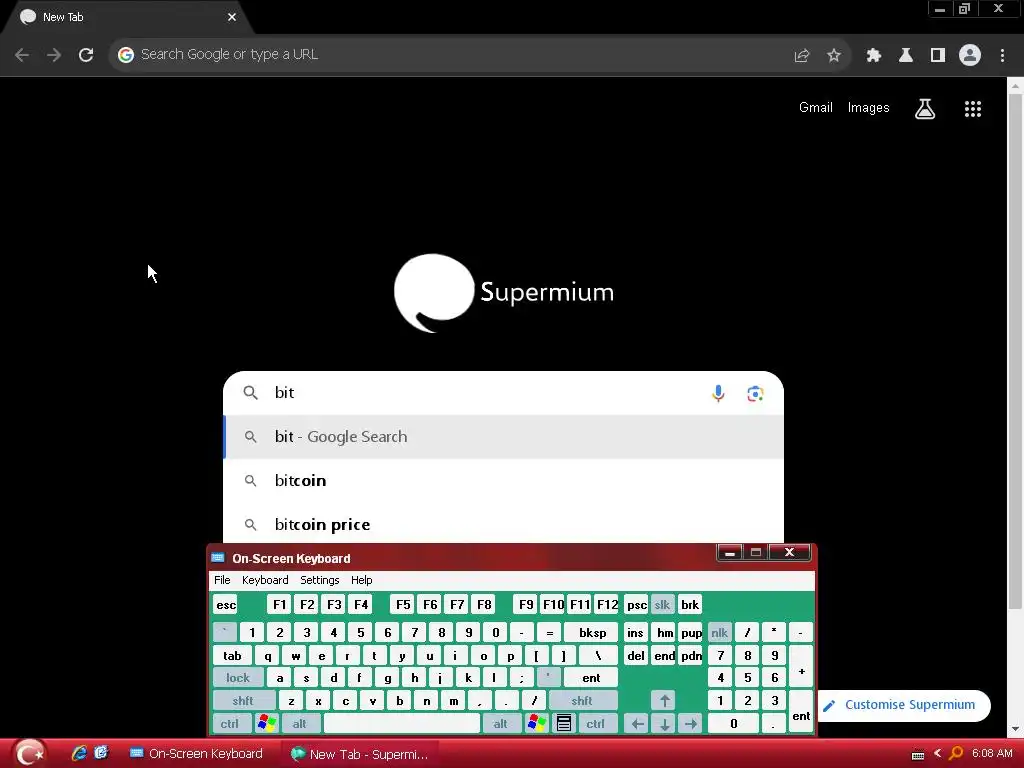Screen dimensions: 1024x768
Task: Click the down arrow key
Action: 664,724
